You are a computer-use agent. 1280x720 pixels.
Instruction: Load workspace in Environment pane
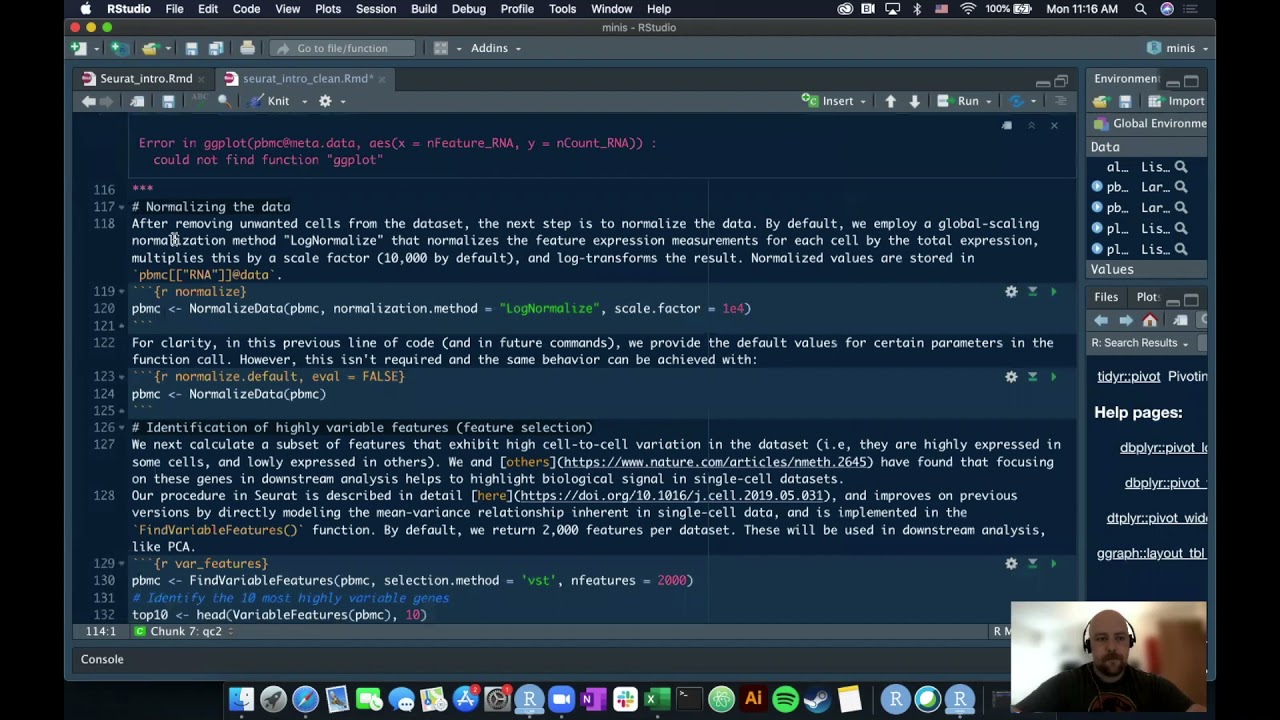click(x=1101, y=101)
